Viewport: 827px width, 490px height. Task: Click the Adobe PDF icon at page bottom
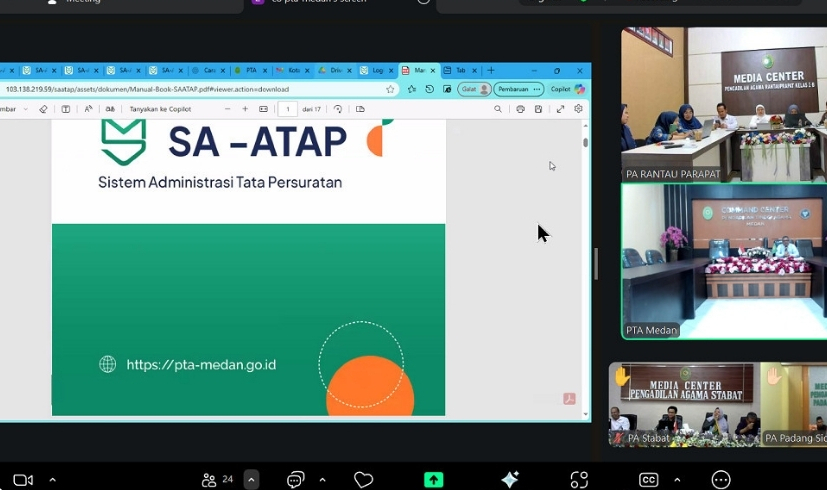pos(569,399)
